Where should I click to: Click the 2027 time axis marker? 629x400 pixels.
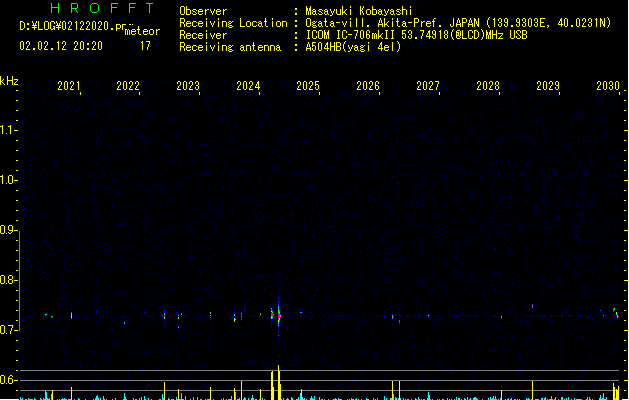tap(428, 85)
